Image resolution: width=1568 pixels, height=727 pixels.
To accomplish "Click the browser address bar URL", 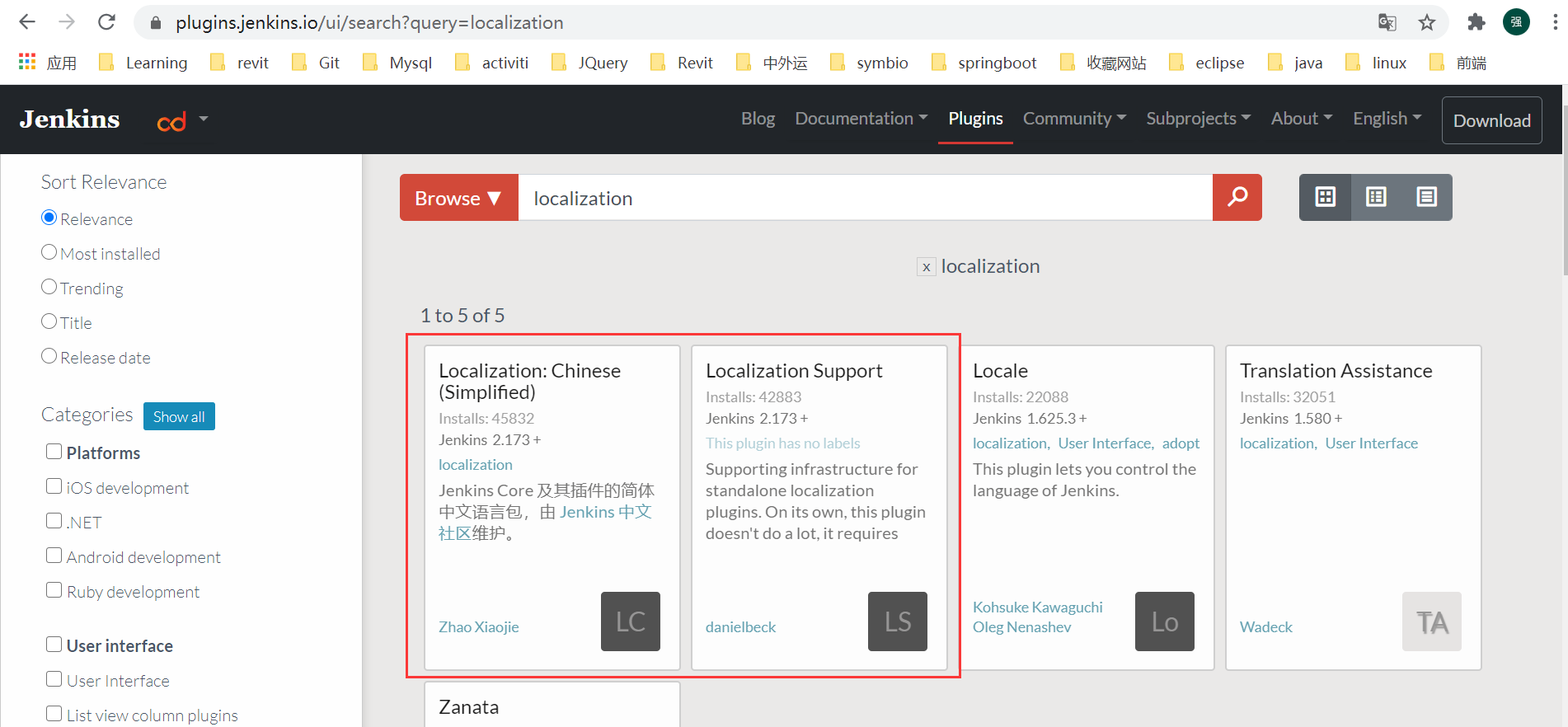I will [x=369, y=22].
